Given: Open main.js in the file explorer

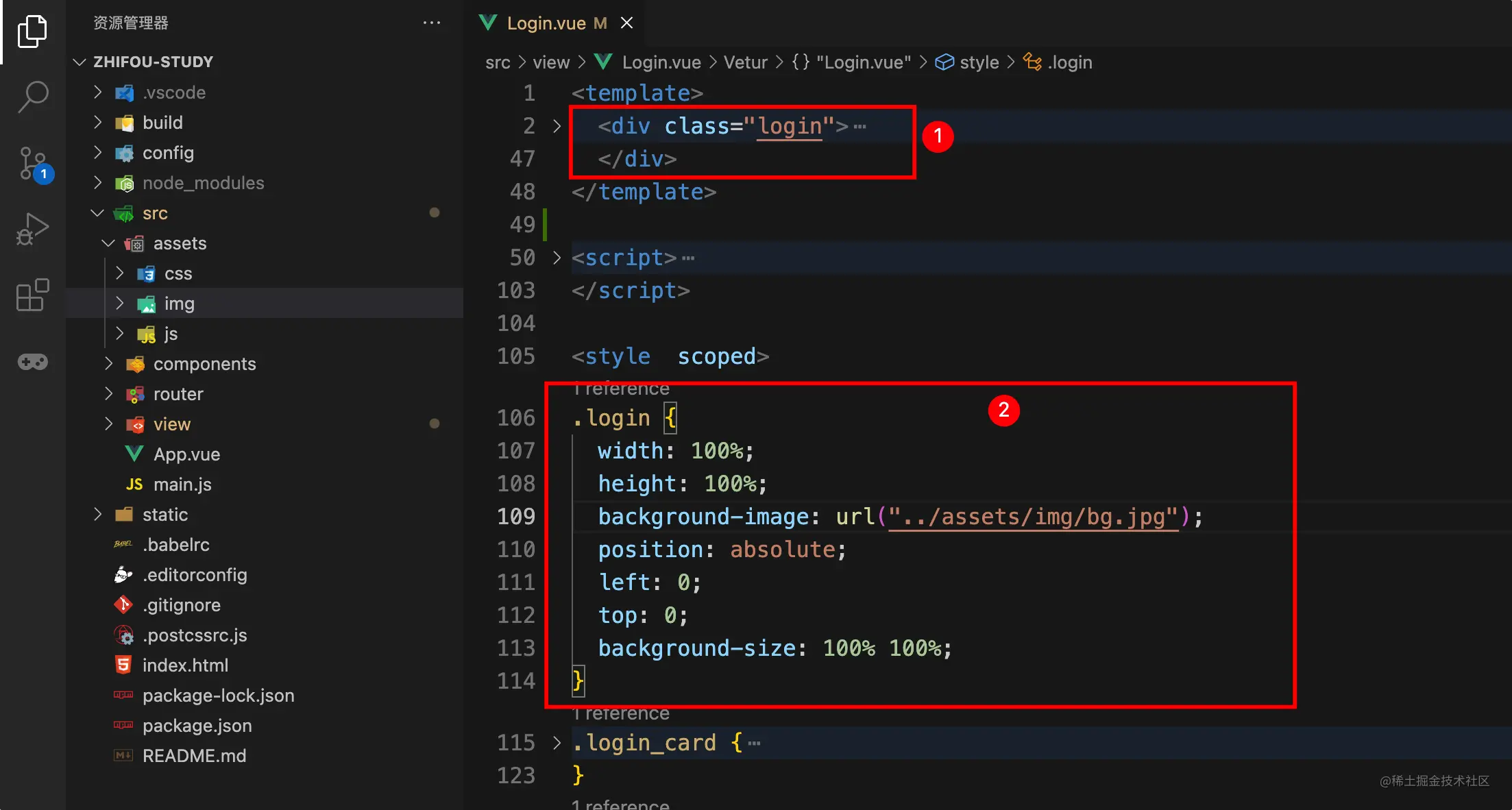Looking at the screenshot, I should pyautogui.click(x=182, y=484).
